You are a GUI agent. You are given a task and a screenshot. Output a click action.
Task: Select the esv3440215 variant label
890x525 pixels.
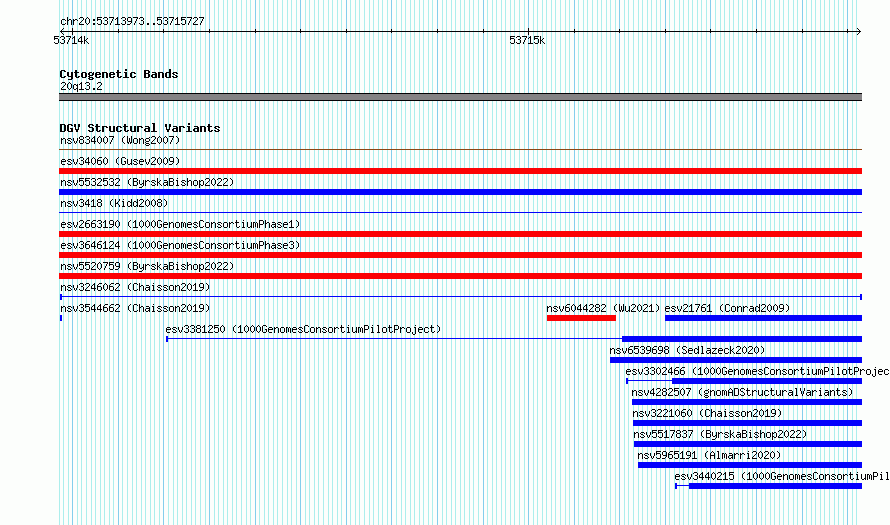(x=782, y=476)
